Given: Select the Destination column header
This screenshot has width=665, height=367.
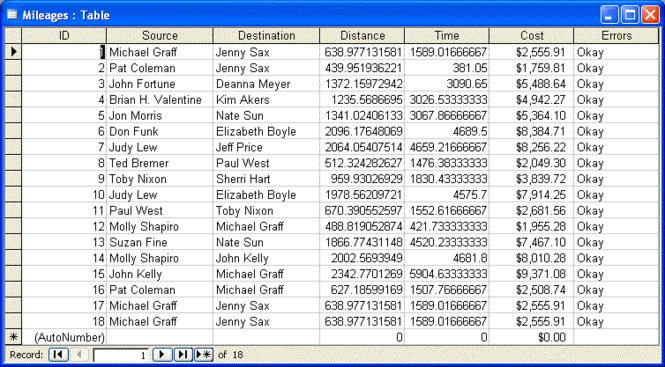Looking at the screenshot, I should tap(266, 36).
